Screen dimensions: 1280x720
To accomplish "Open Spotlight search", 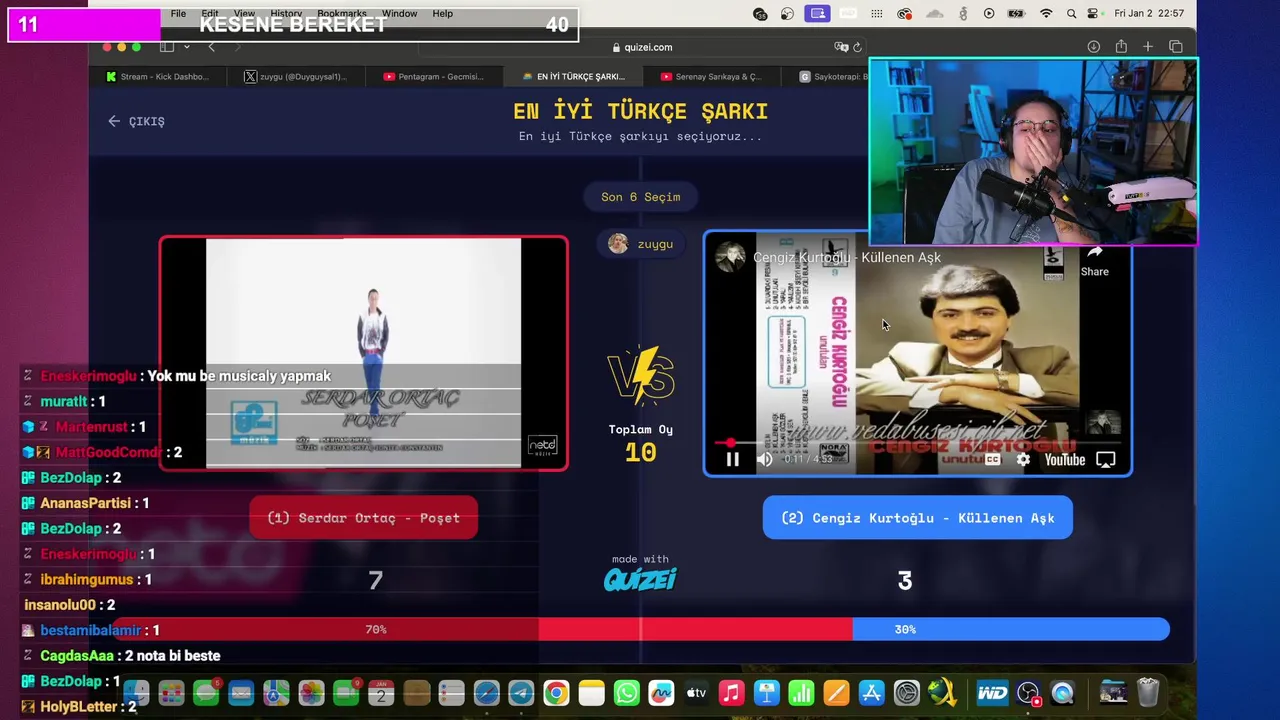I will pos(1072,14).
